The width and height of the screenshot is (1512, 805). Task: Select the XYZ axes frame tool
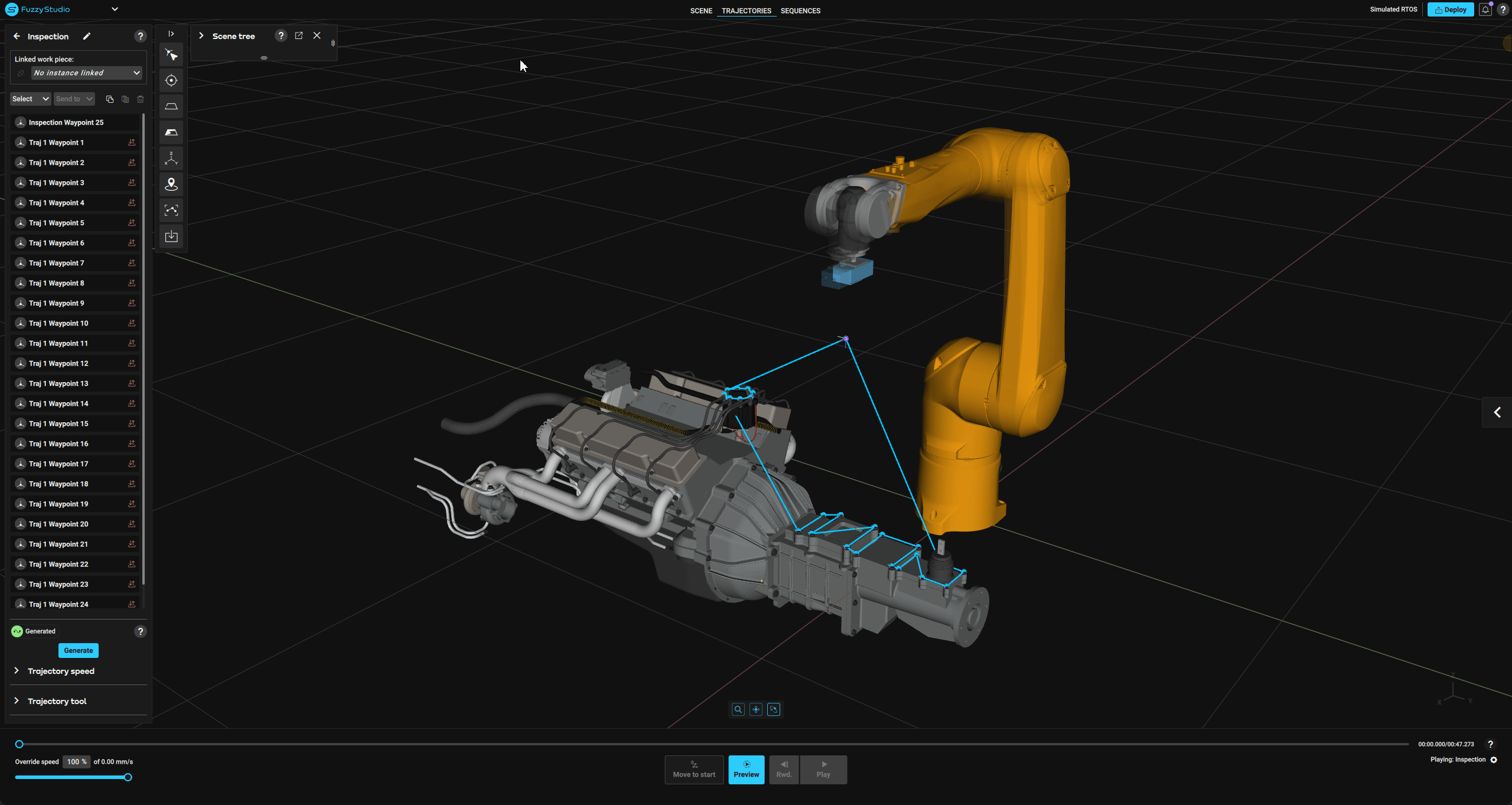coord(171,158)
